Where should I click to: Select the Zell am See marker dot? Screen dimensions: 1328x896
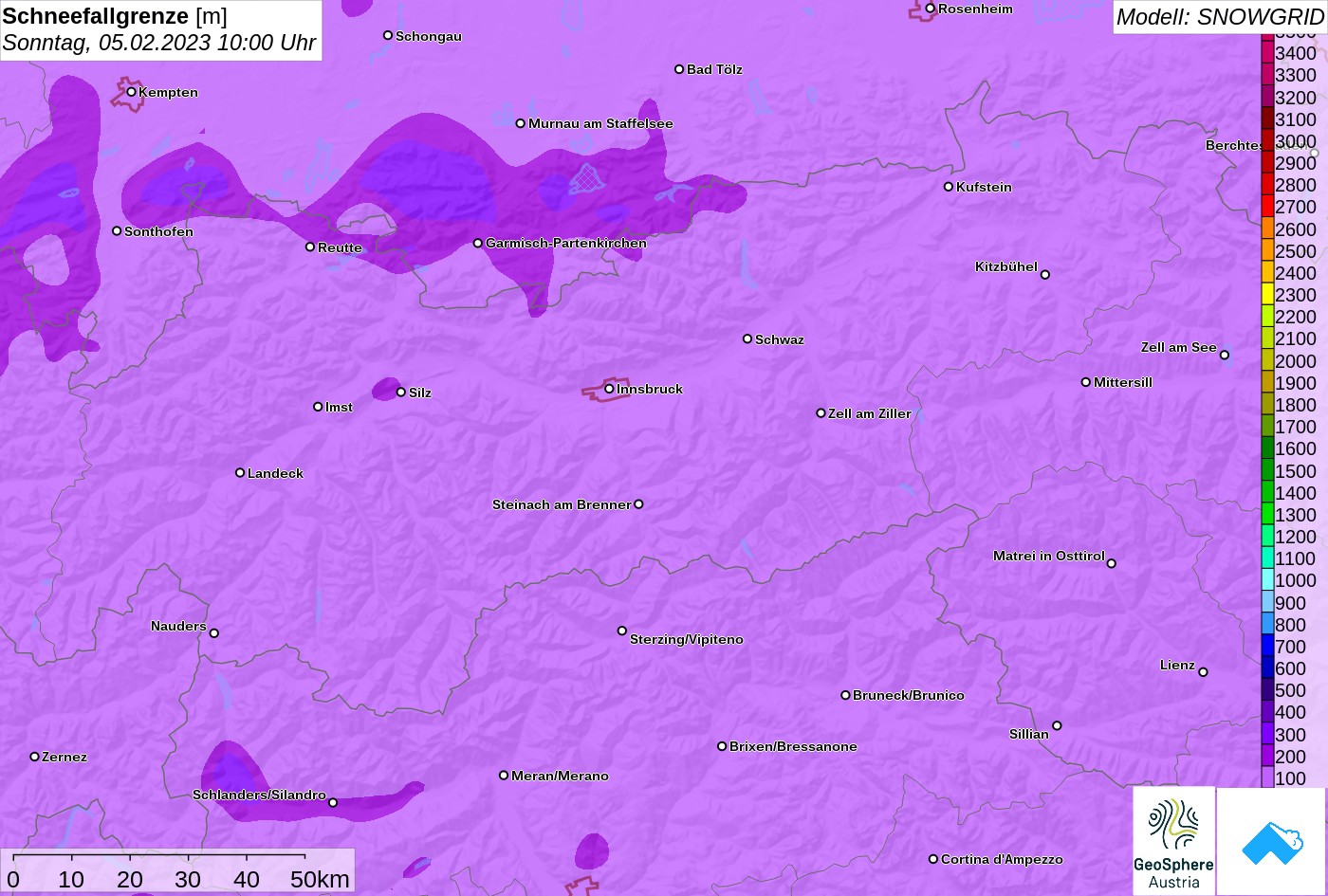pos(1224,356)
